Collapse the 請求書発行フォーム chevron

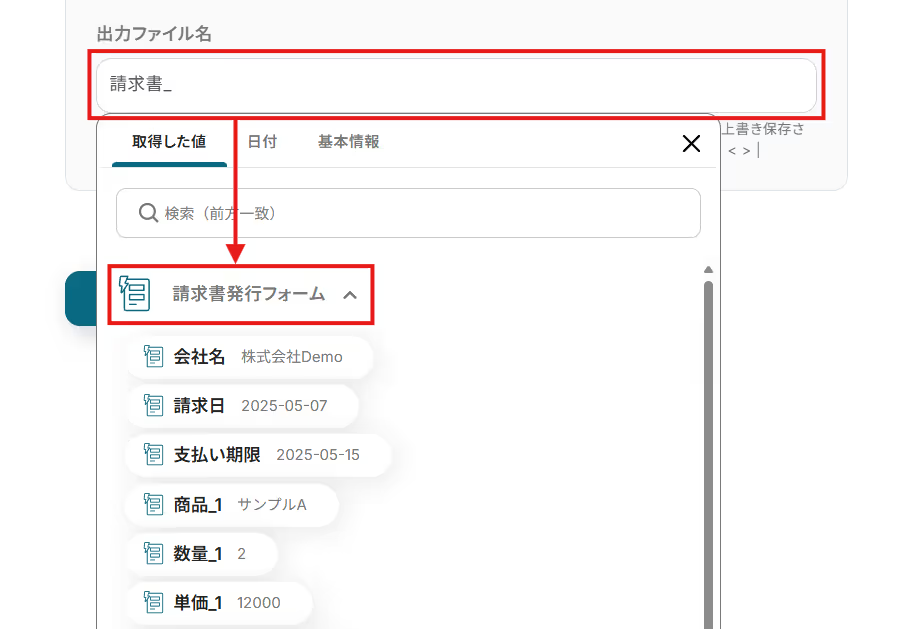[x=350, y=295]
